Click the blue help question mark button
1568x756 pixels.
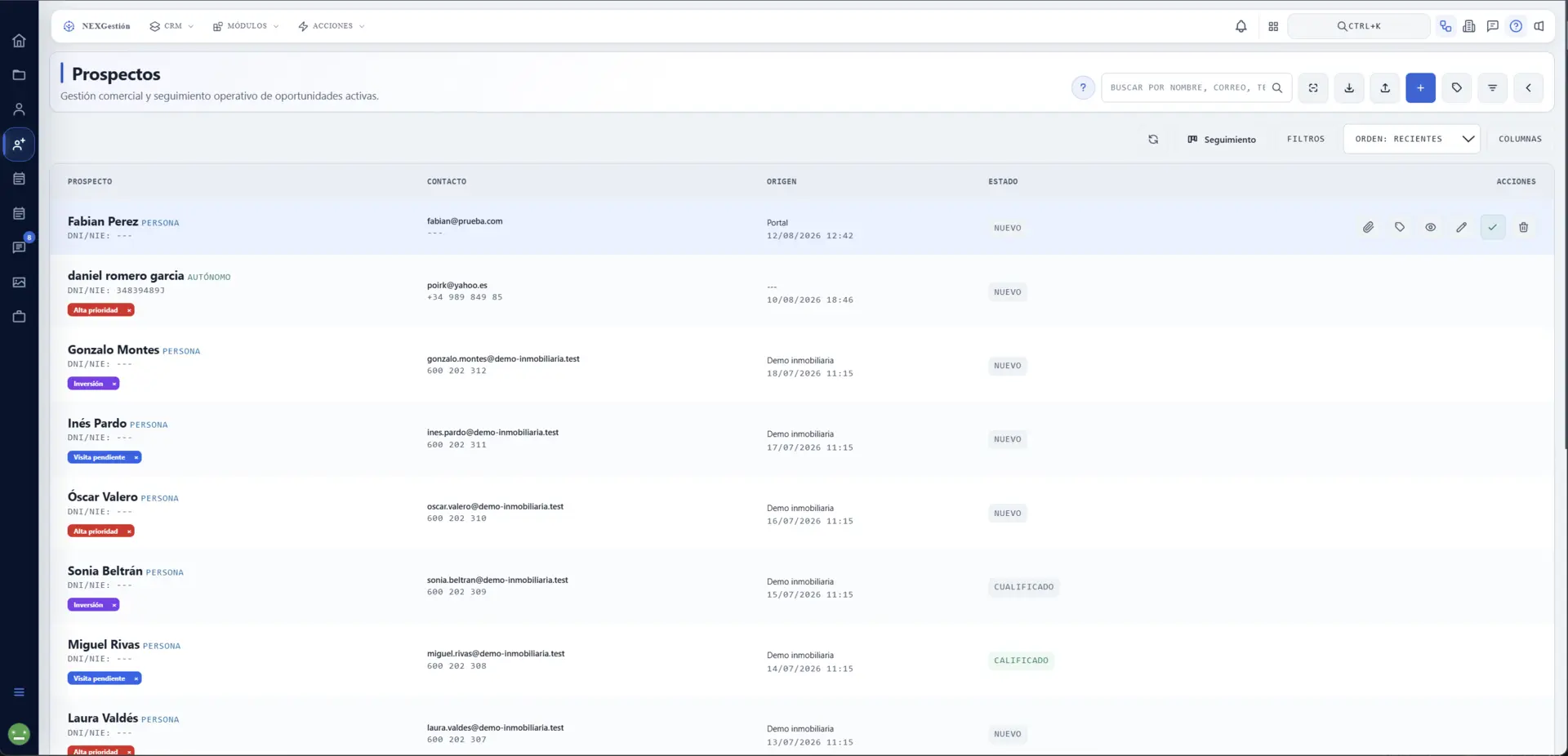tap(1083, 88)
